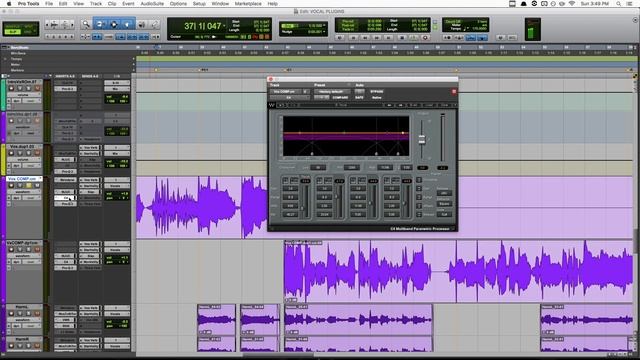Image resolution: width=640 pixels, height=360 pixels.
Task: Open the Edit window toolbar menu icon
Action: [636, 20]
